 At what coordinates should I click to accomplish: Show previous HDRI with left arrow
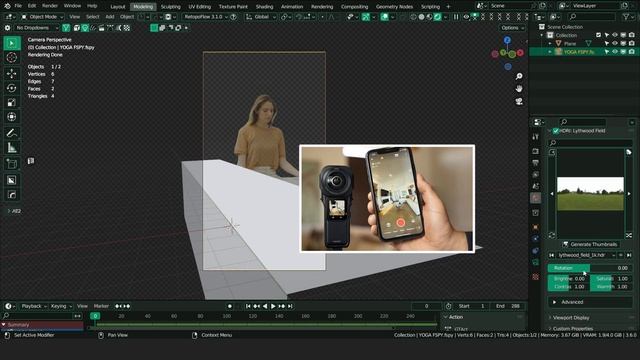tap(552, 194)
